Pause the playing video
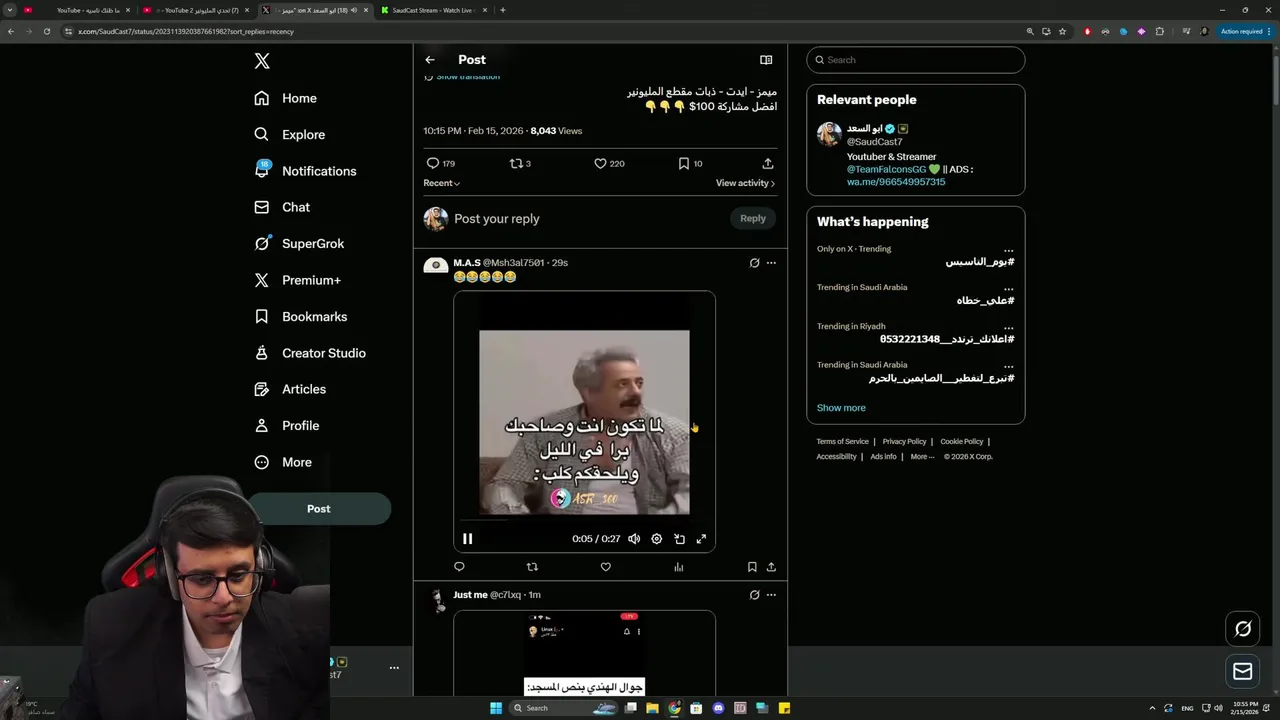 [x=467, y=539]
